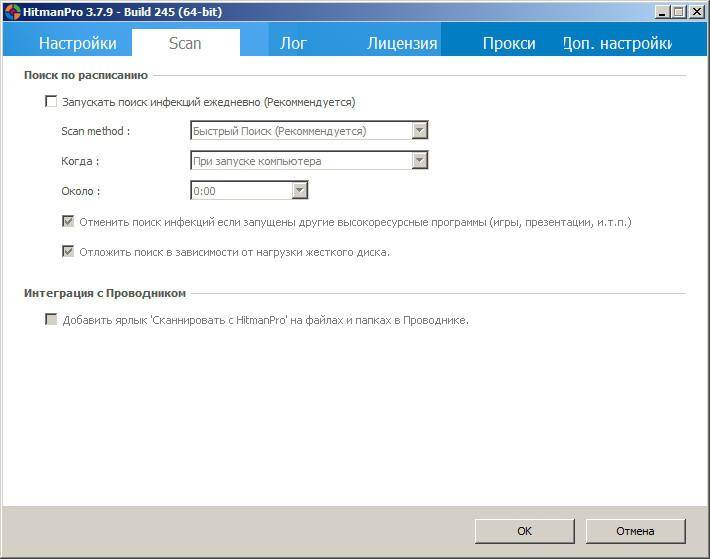Switch to the Настройки tab
The width and height of the screenshot is (710, 559).
click(77, 43)
